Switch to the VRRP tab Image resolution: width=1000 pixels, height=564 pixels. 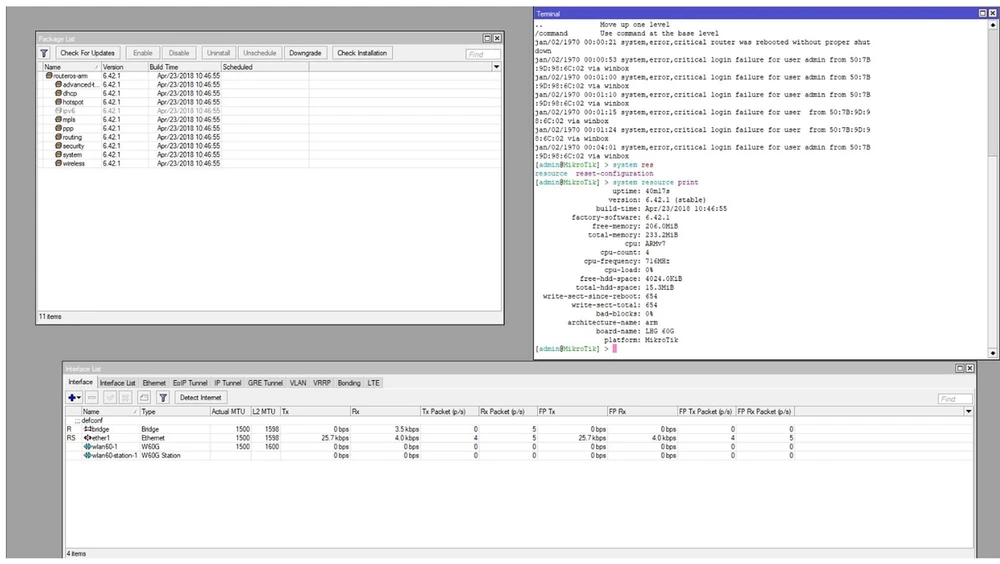[322, 383]
